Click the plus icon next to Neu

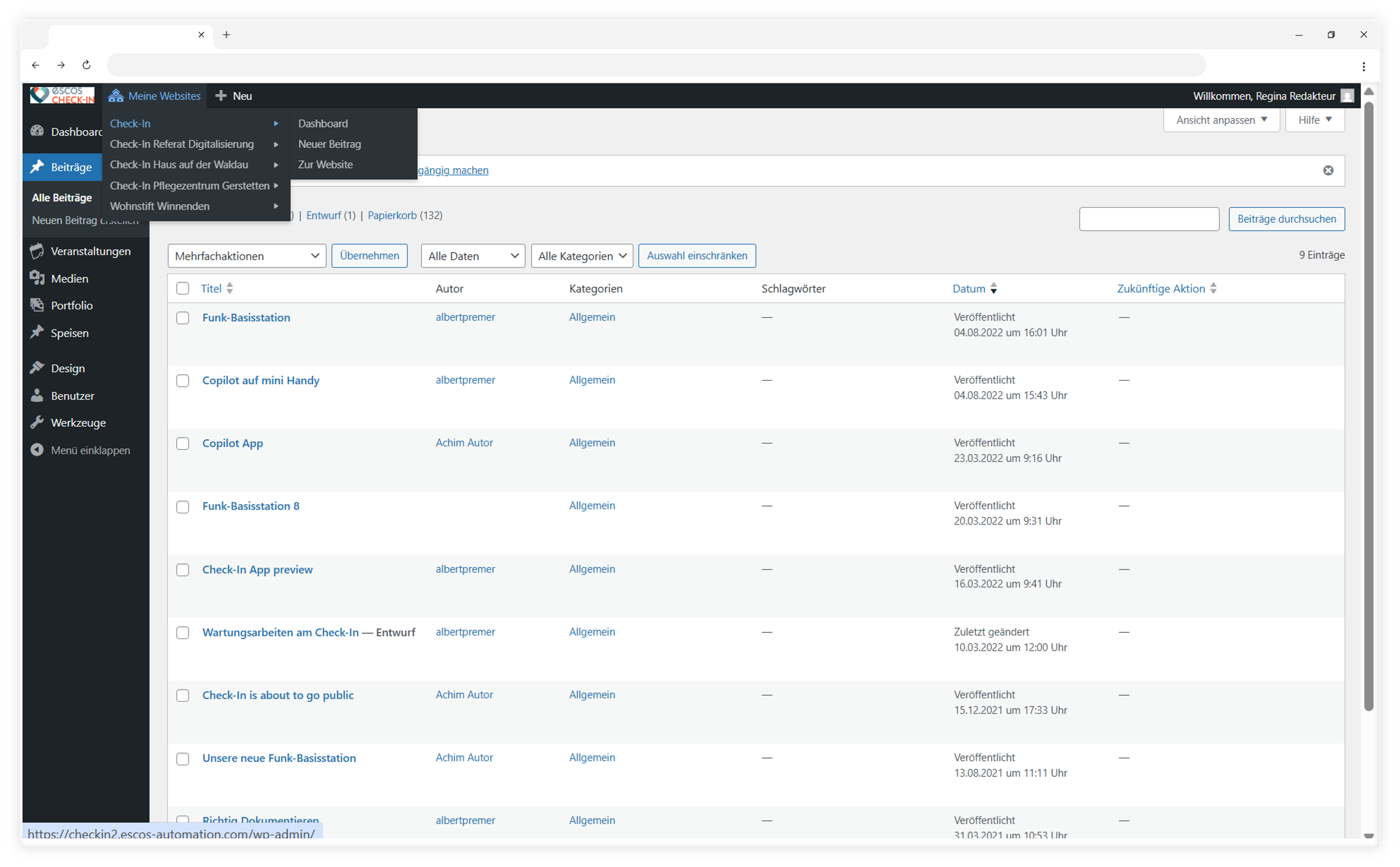pyautogui.click(x=220, y=96)
